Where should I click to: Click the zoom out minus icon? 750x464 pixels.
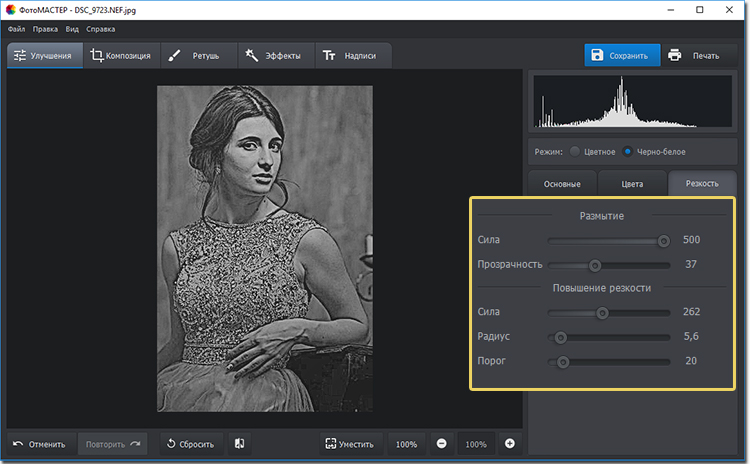[441, 444]
